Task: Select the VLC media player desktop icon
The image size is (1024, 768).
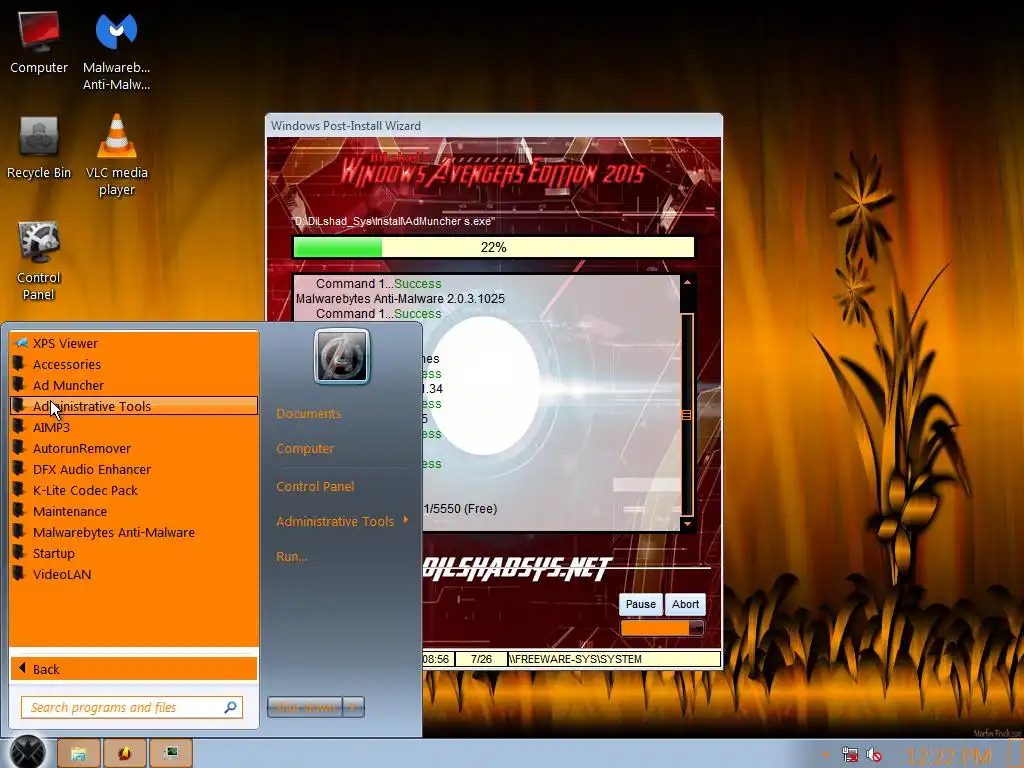Action: [x=117, y=155]
